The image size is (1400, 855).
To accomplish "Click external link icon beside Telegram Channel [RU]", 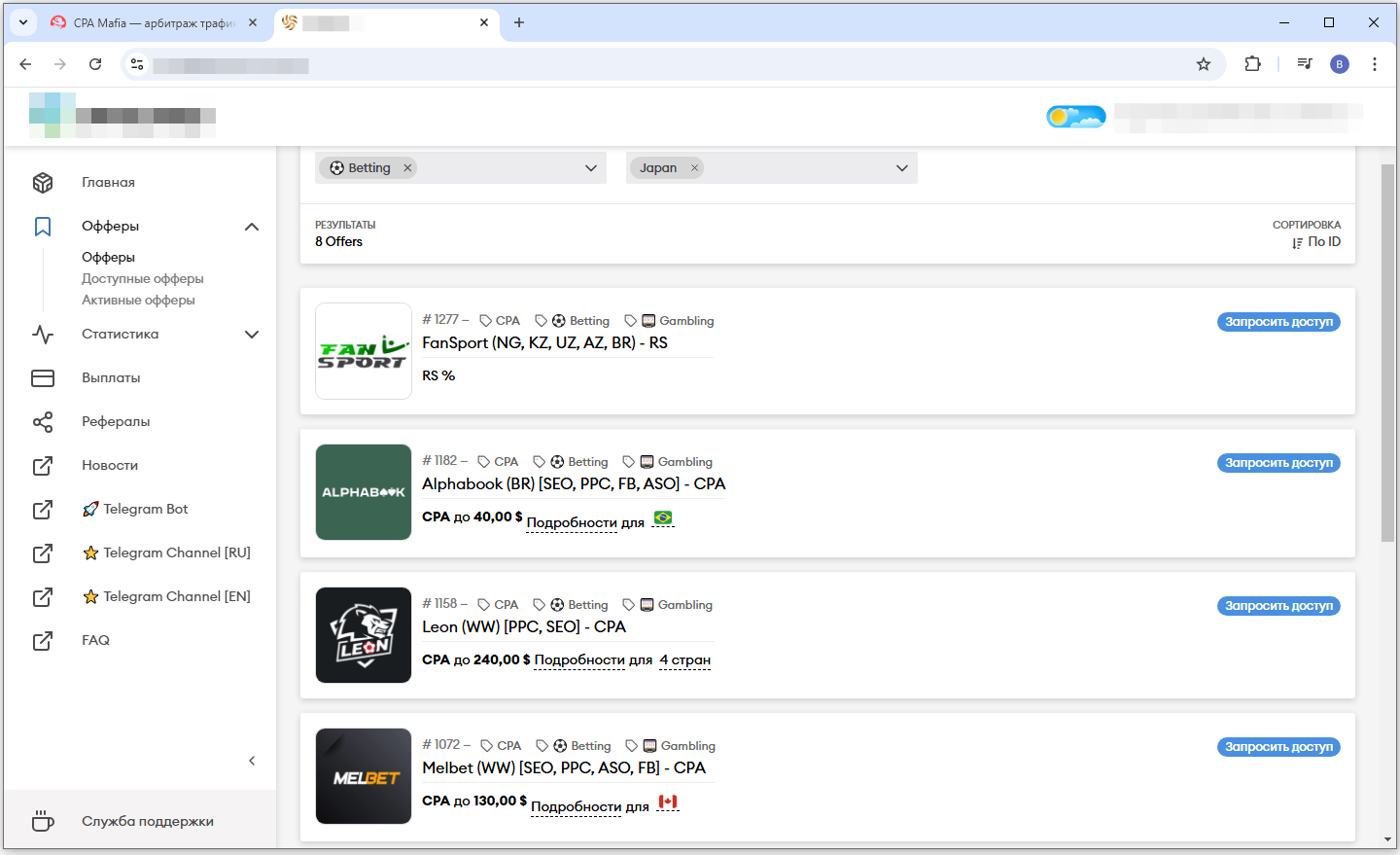I will (x=43, y=553).
